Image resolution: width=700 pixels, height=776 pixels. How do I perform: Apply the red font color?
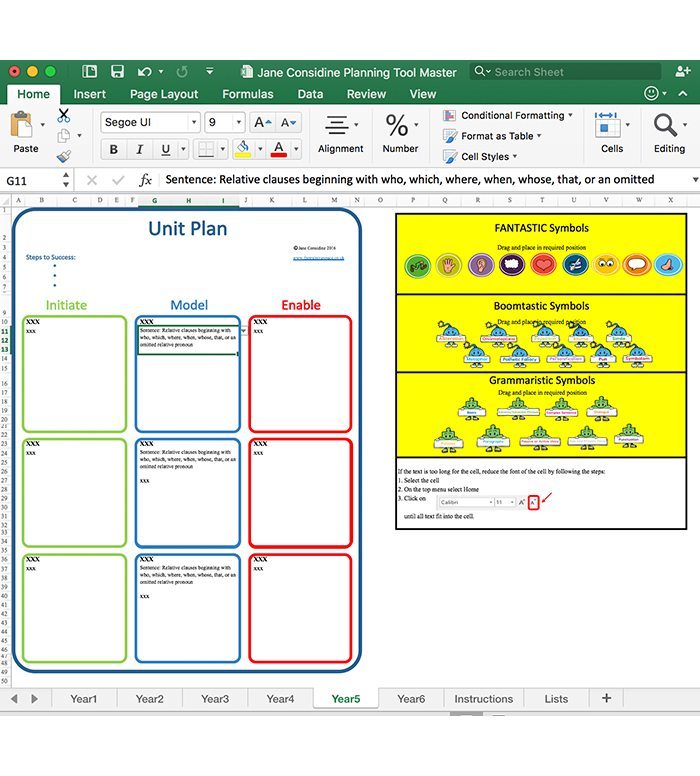(279, 149)
